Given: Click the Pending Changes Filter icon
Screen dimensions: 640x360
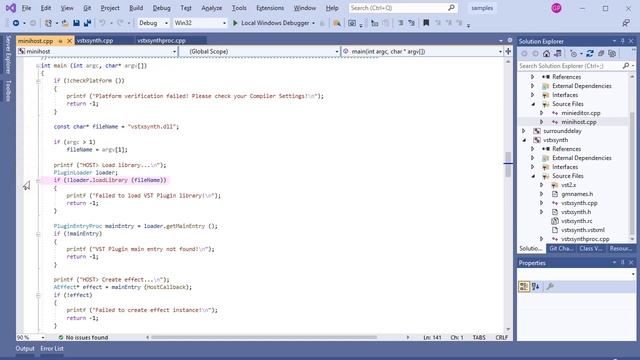Looking at the screenshot, I should [x=573, y=53].
